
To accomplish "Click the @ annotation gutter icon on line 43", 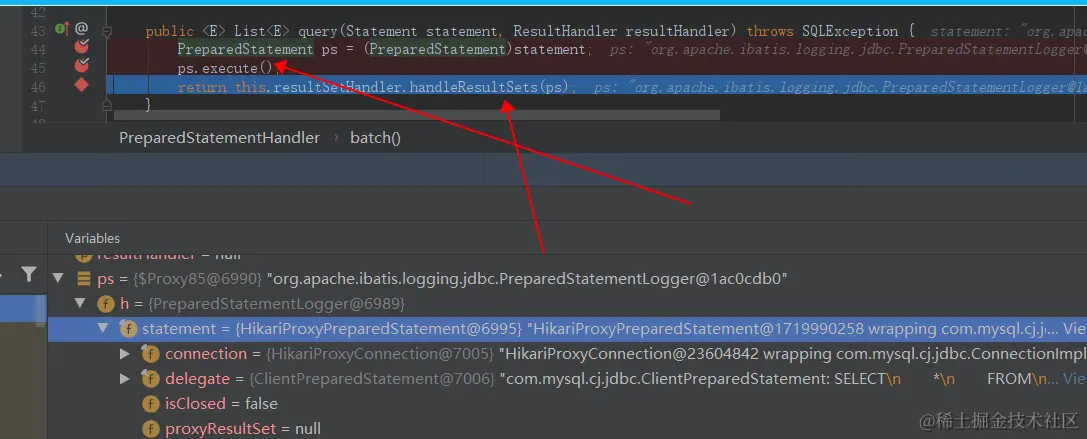I will [x=81, y=29].
